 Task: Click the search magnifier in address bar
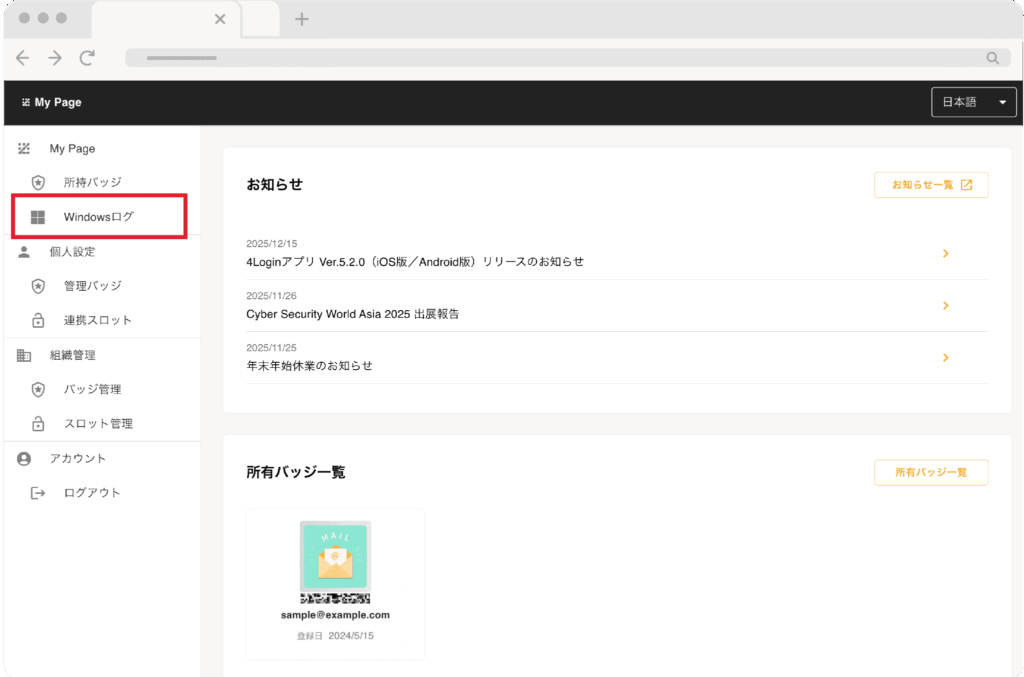(x=992, y=58)
